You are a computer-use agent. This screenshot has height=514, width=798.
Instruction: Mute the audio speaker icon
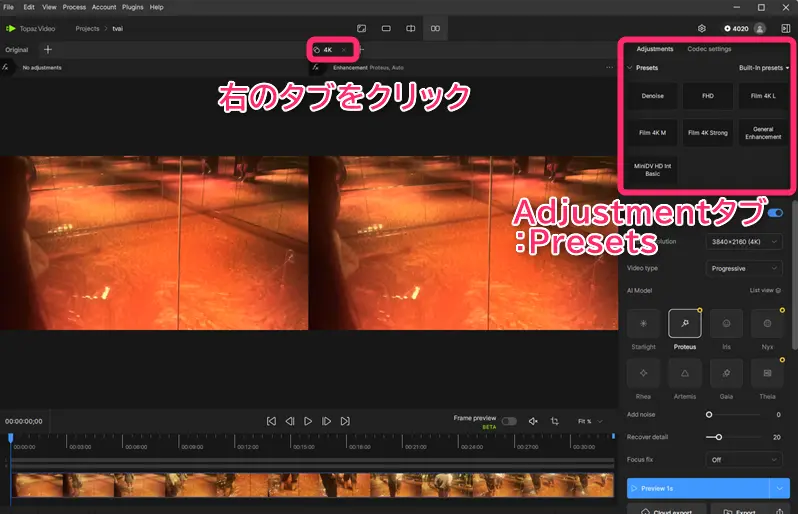533,421
